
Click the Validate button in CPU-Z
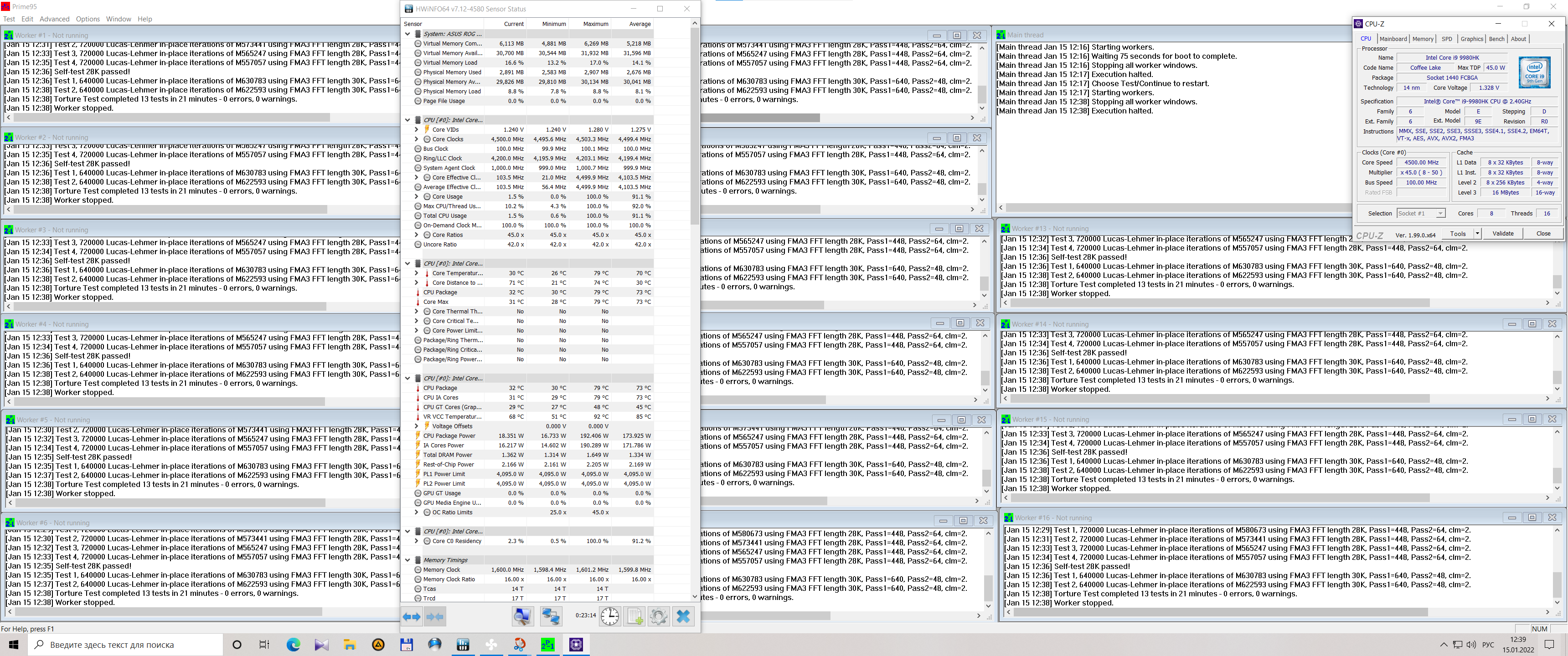tap(1502, 234)
